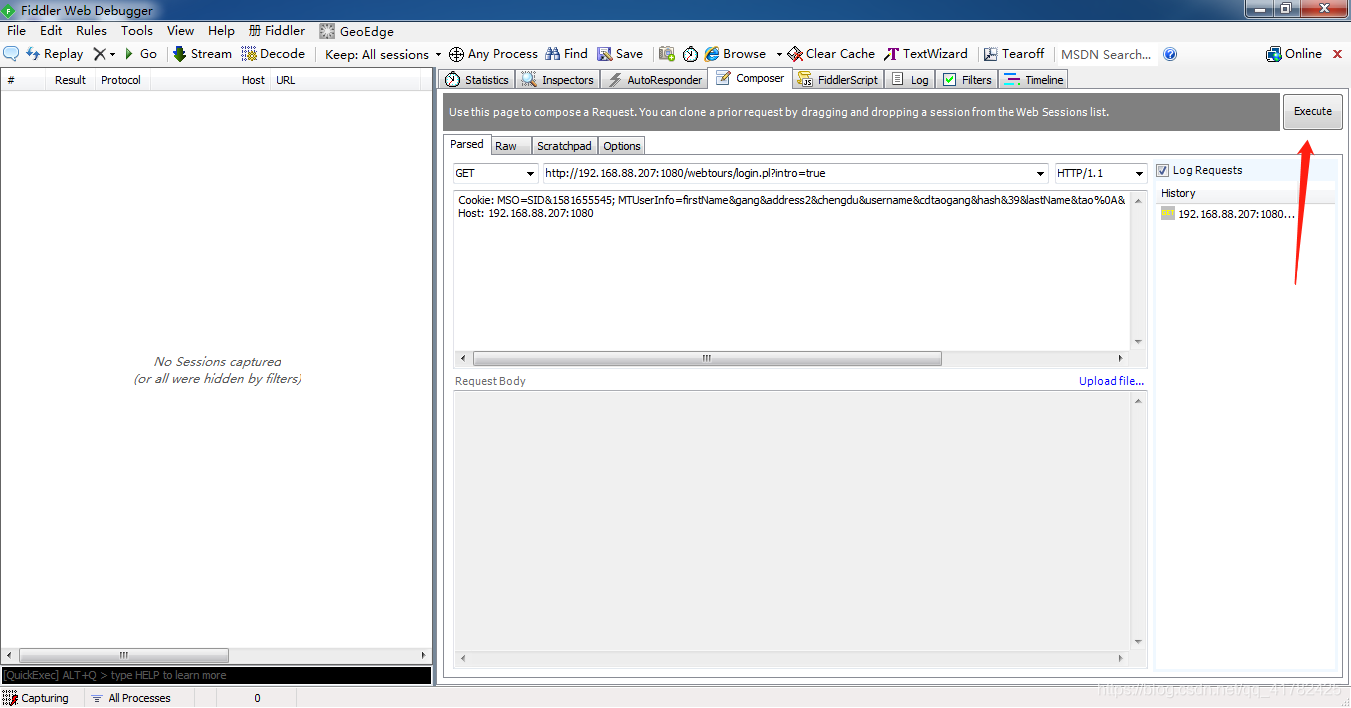Select the Composer tab
Screen dimensions: 1351x708
pos(750,78)
